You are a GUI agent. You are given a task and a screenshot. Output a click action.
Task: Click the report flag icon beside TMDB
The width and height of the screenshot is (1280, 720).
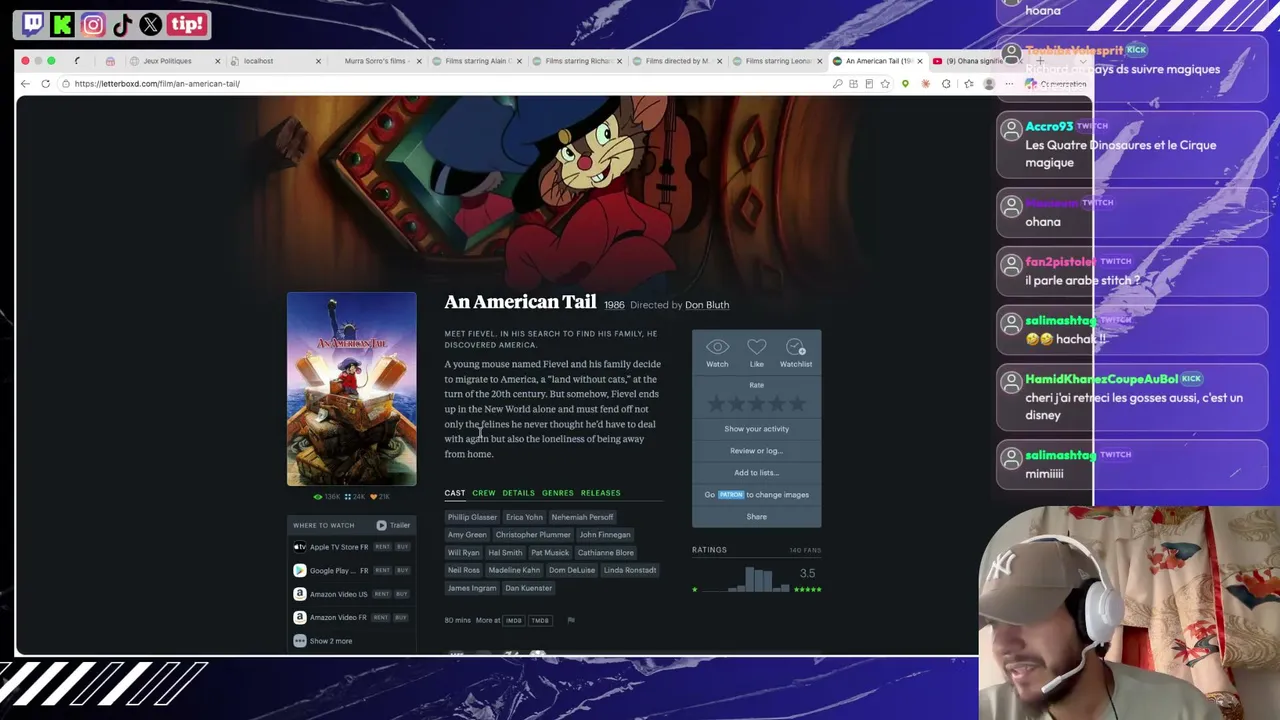click(571, 620)
